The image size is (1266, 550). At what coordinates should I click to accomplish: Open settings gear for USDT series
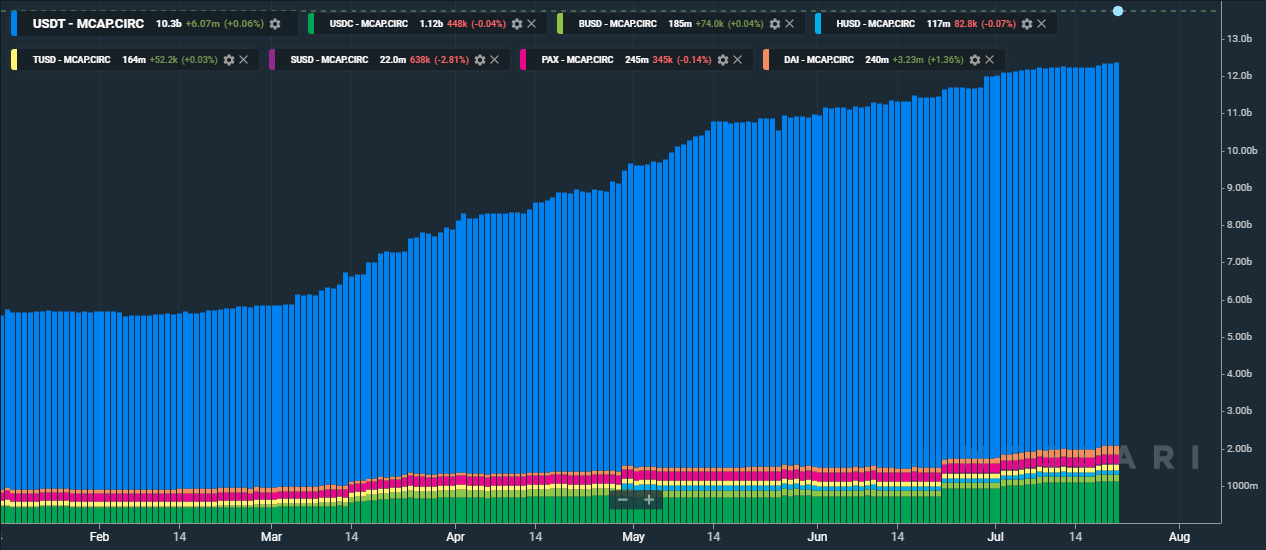tap(275, 23)
